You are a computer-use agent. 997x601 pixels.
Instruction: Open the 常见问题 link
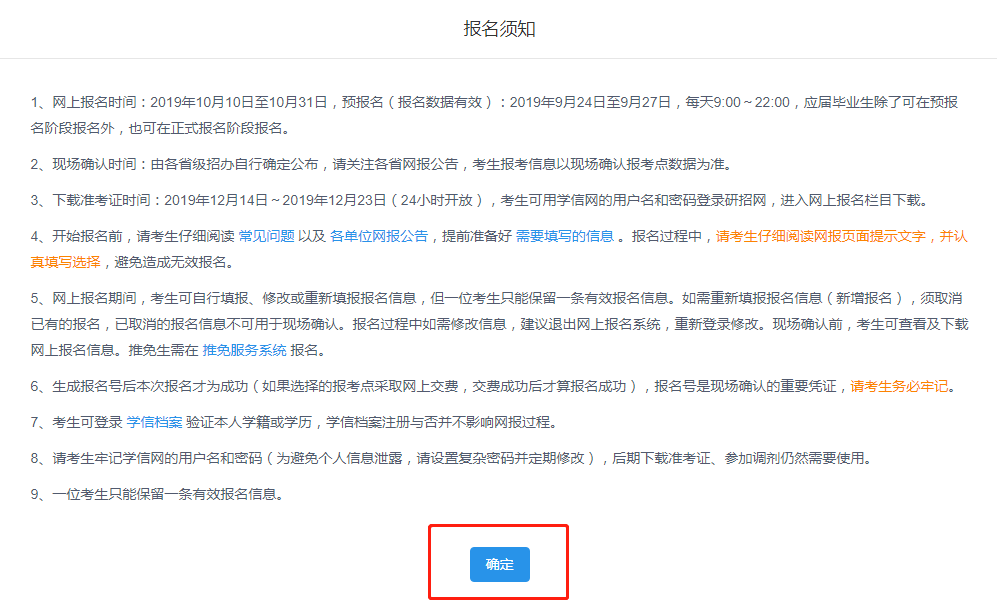(x=266, y=237)
